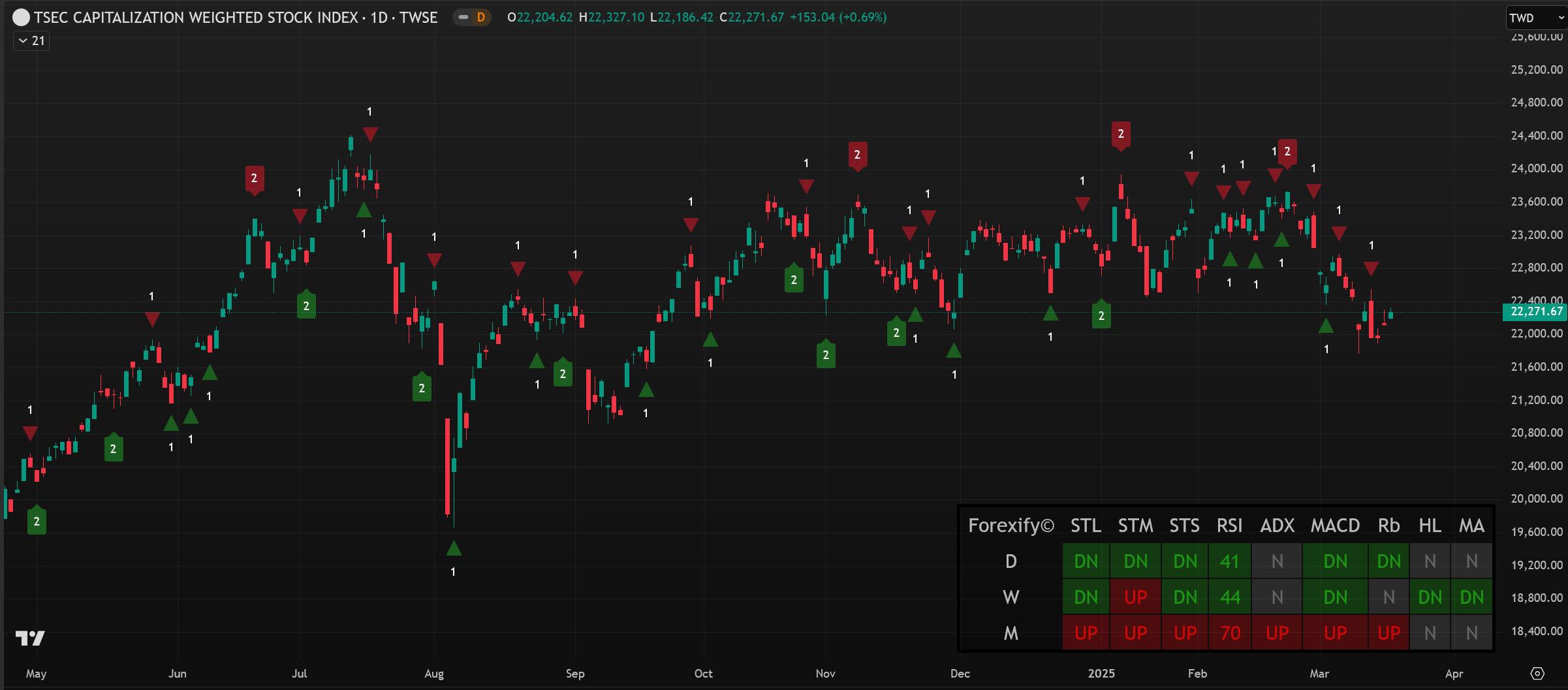Click the green DN cell under MACD in D row
Viewport: 1568px width, 690px height.
tap(1335, 561)
